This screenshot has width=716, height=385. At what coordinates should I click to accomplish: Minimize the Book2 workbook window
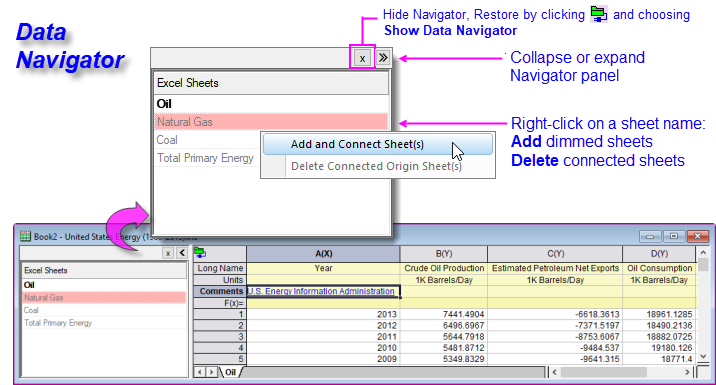point(650,236)
